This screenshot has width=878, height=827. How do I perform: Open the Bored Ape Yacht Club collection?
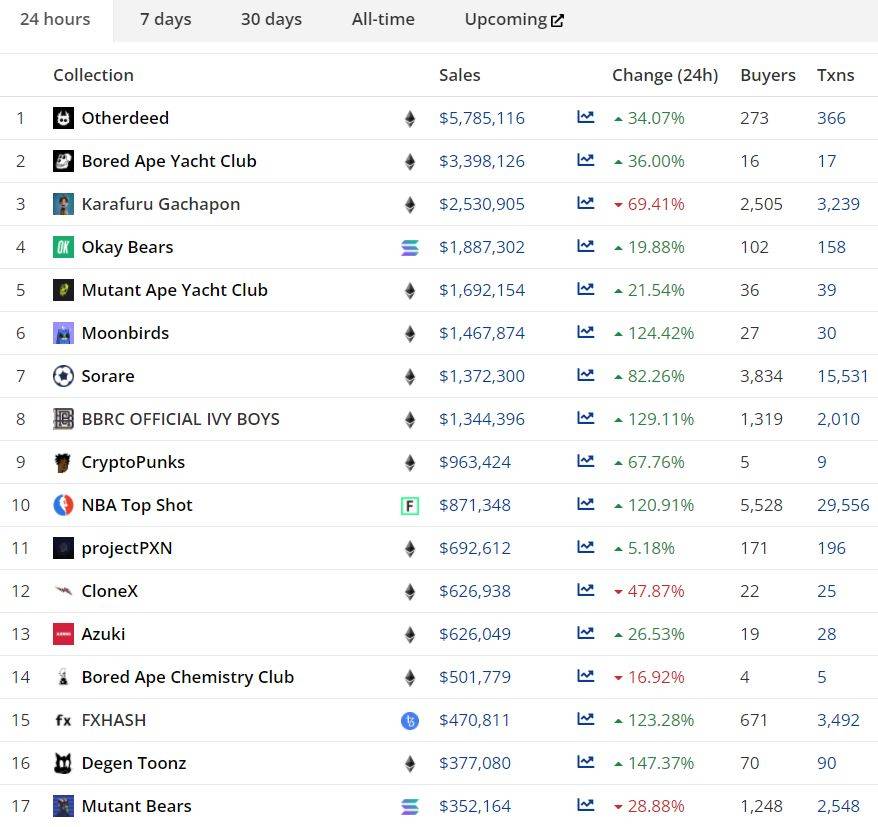[169, 161]
